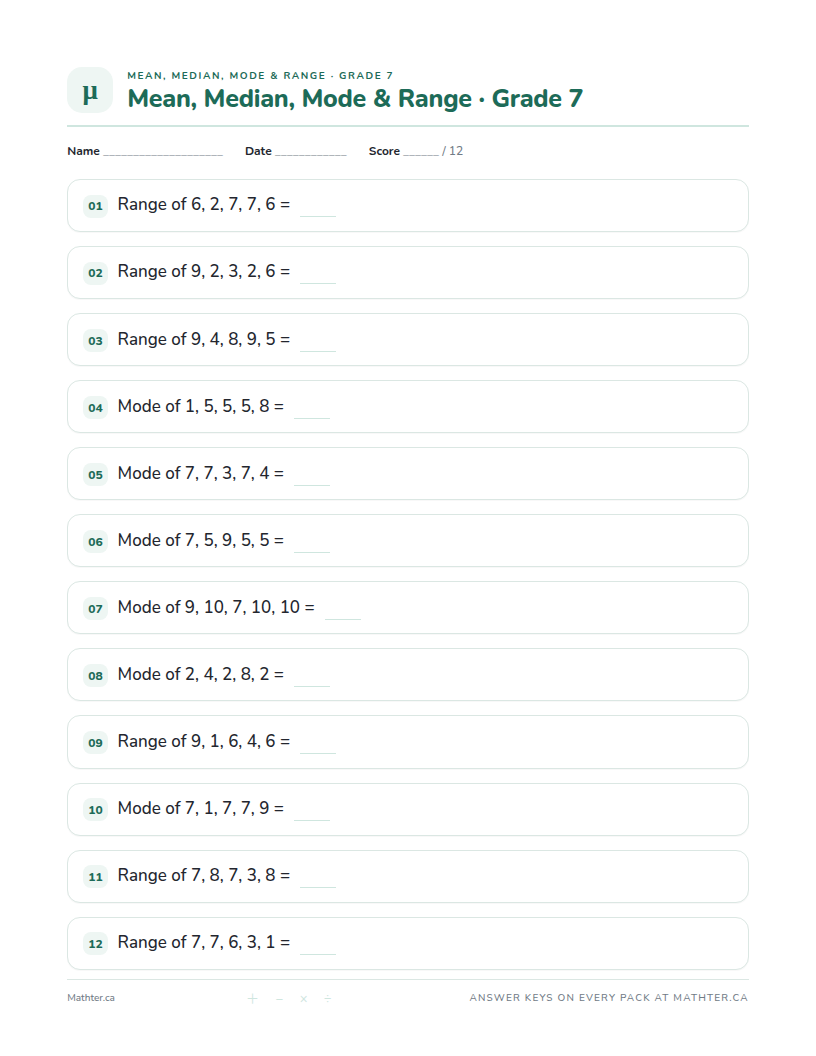Click the question number badge '07'
Screen dimensions: 816x1056
(x=96, y=609)
